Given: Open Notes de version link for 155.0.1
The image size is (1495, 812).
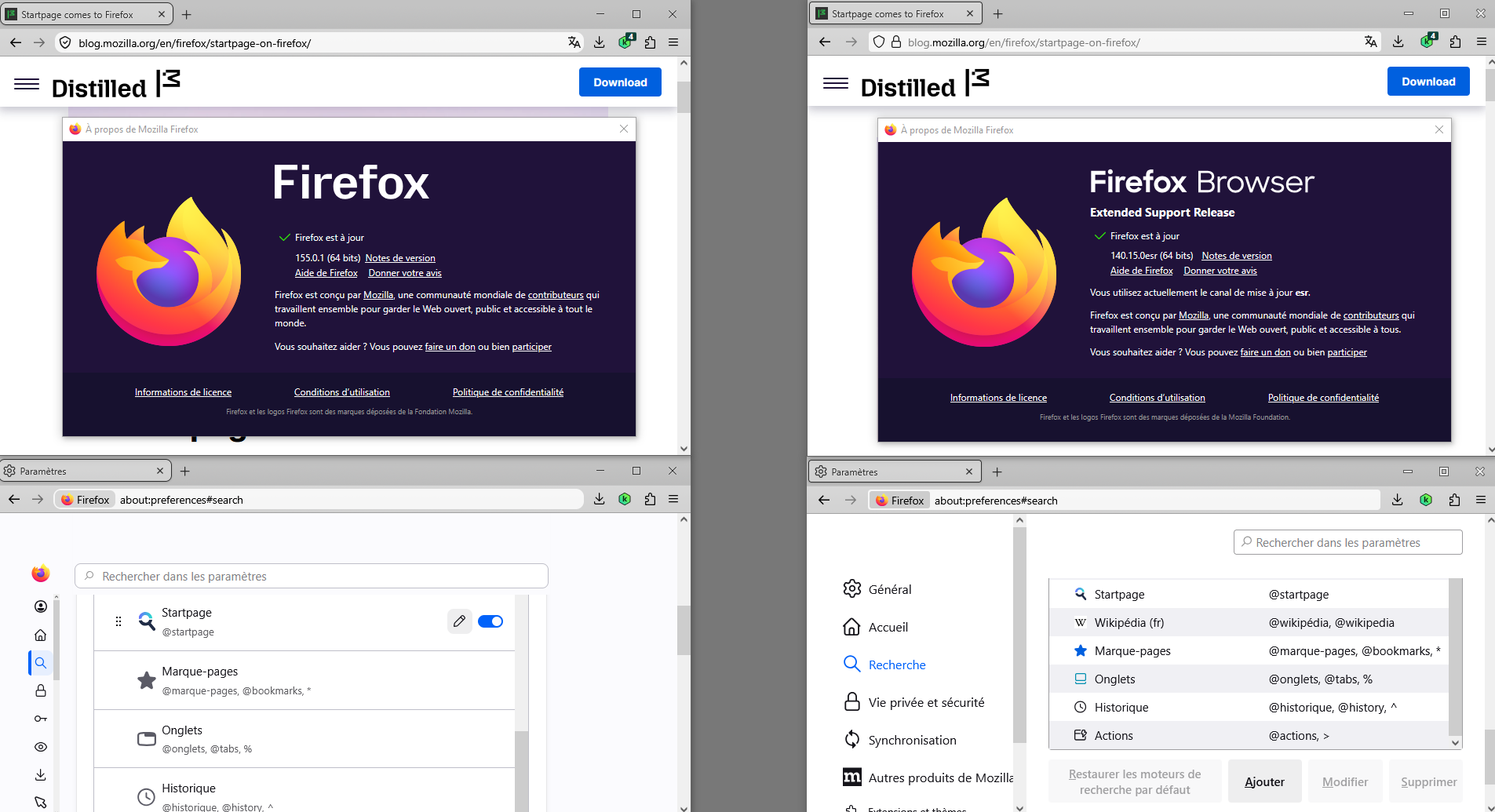Looking at the screenshot, I should point(400,258).
